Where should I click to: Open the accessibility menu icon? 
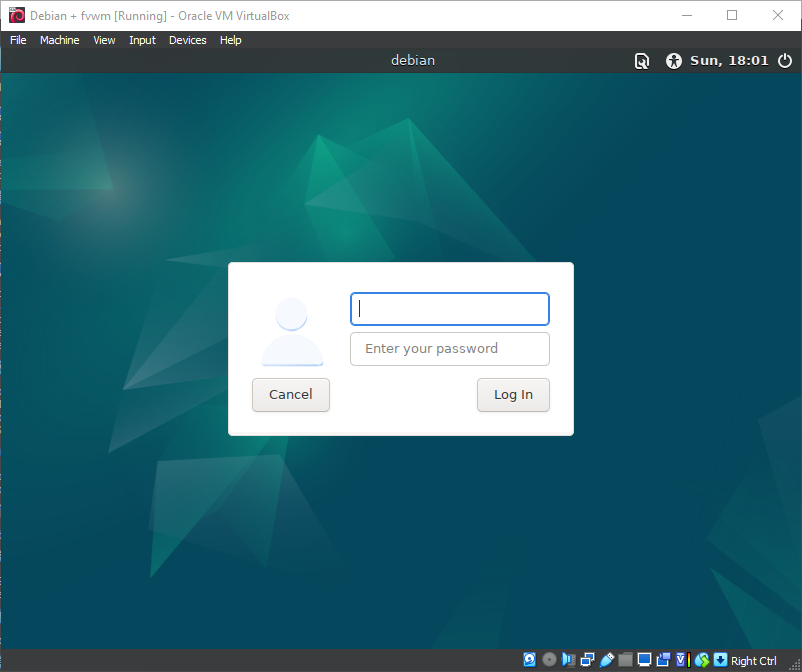(x=674, y=61)
